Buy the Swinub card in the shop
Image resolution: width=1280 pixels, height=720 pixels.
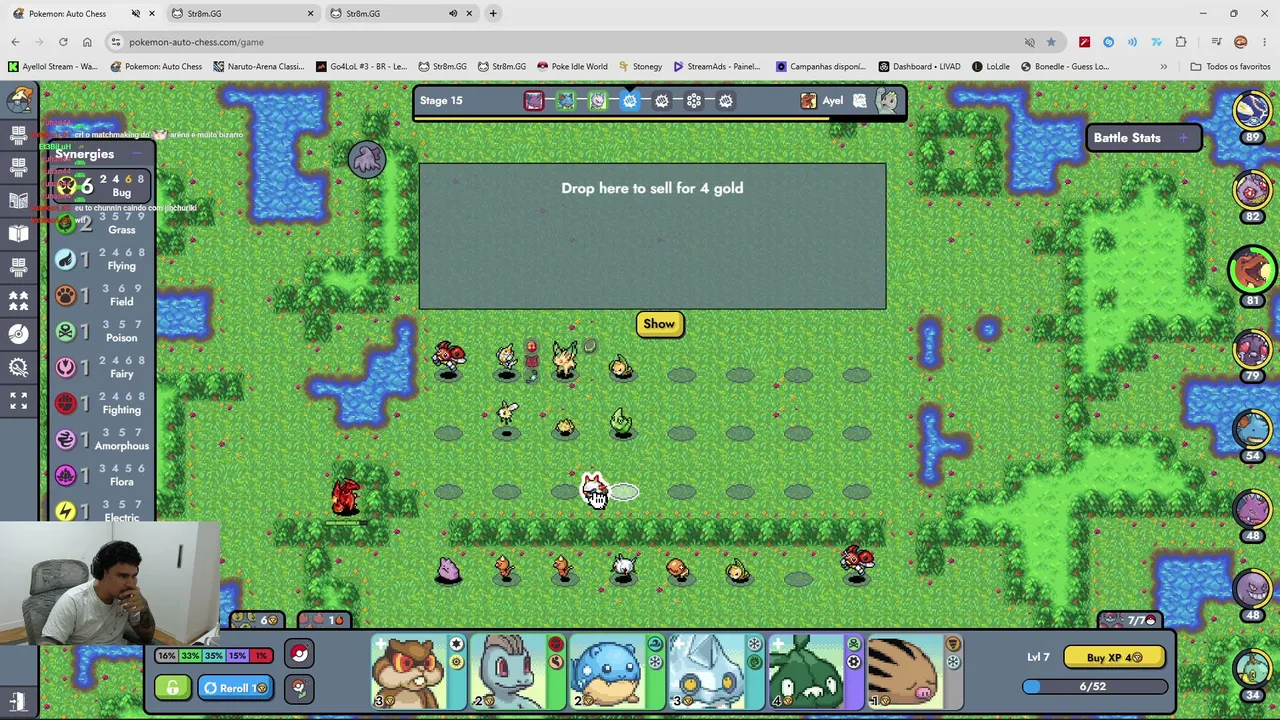pyautogui.click(x=914, y=672)
